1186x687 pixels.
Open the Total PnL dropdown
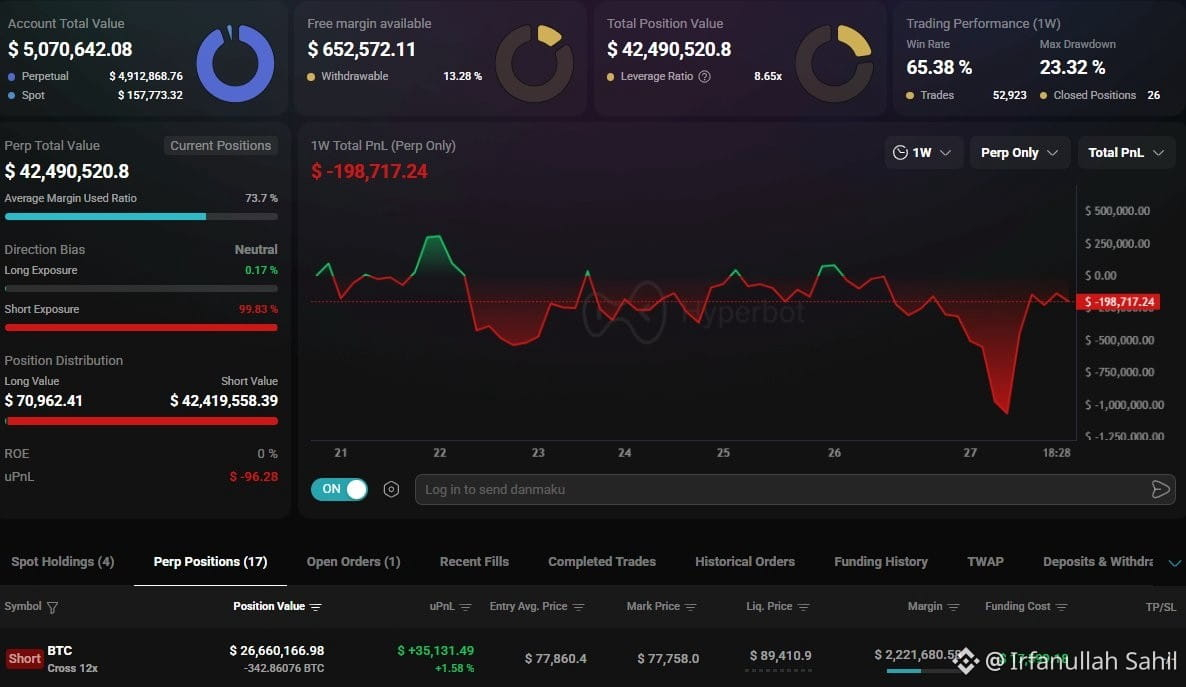click(x=1126, y=153)
